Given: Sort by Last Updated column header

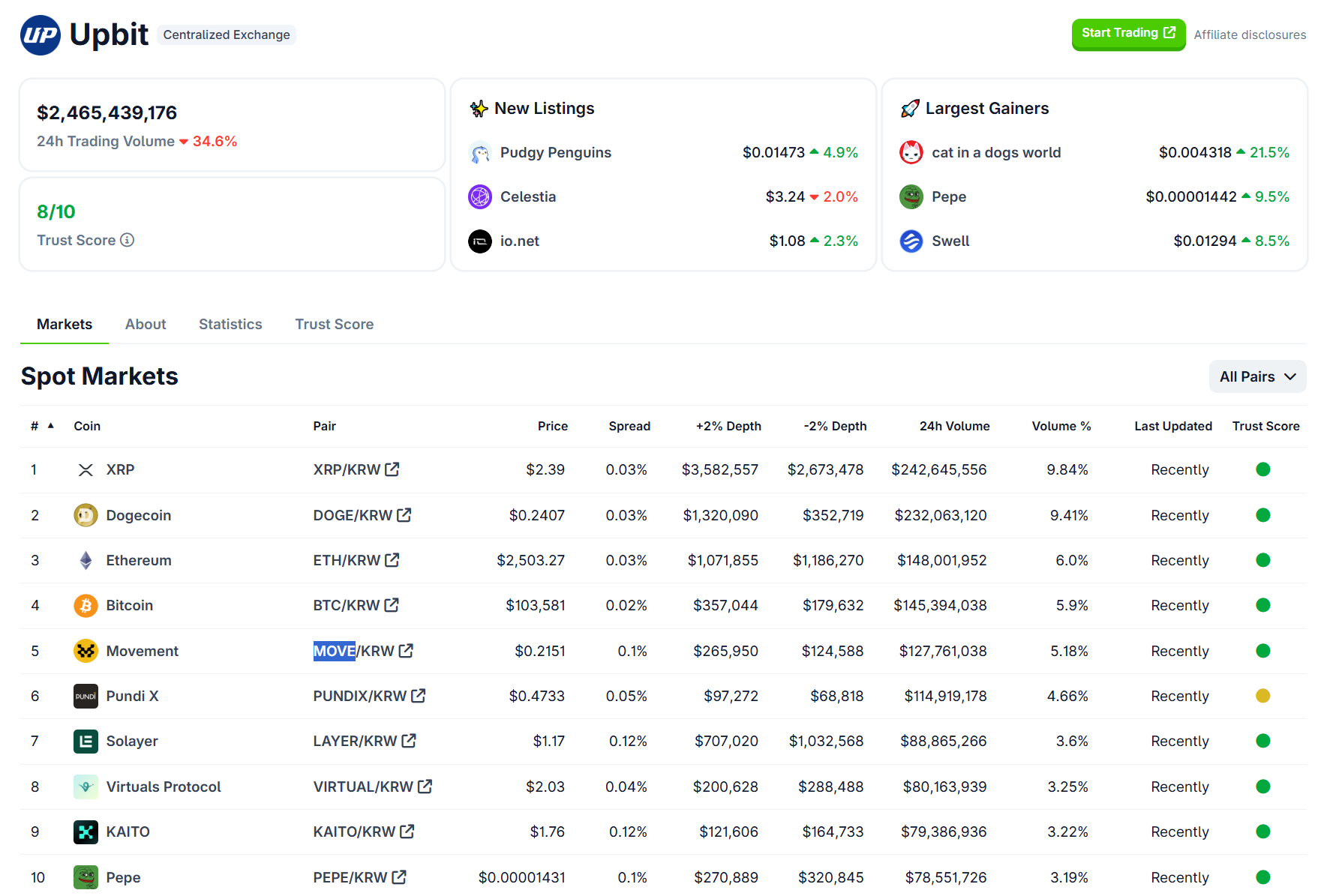Looking at the screenshot, I should coord(1173,427).
